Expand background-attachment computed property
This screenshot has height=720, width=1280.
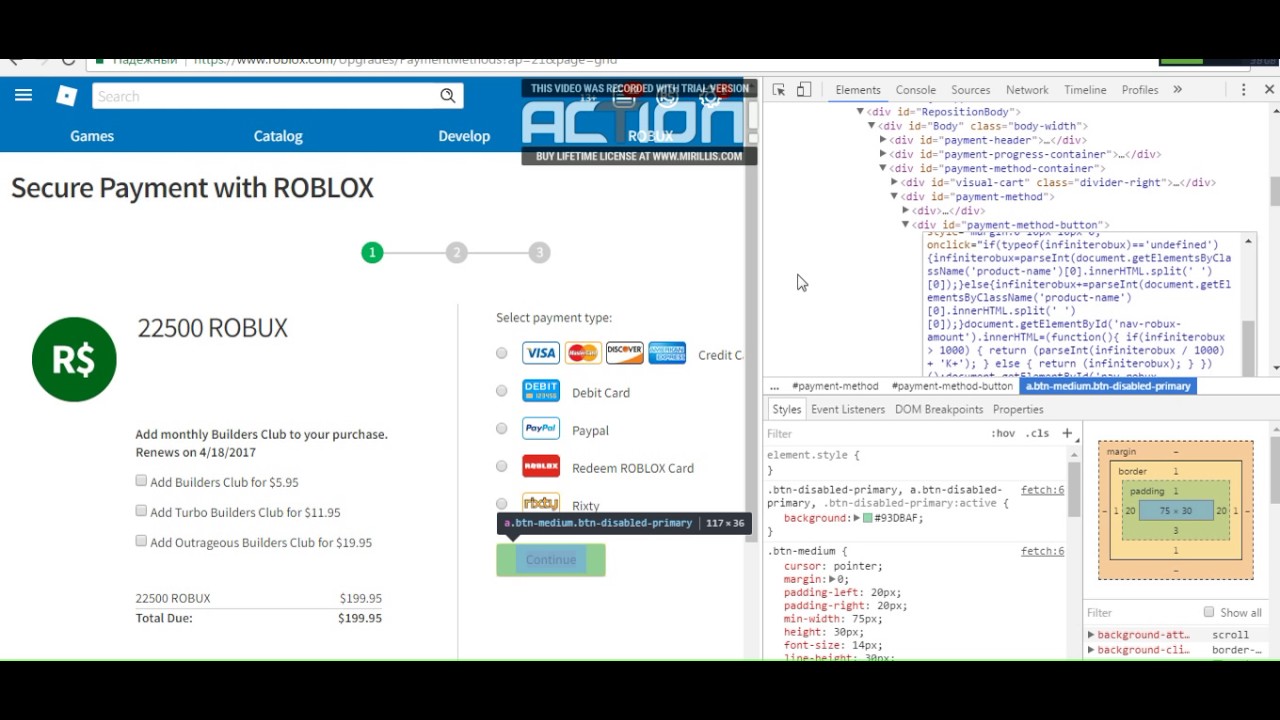1091,635
